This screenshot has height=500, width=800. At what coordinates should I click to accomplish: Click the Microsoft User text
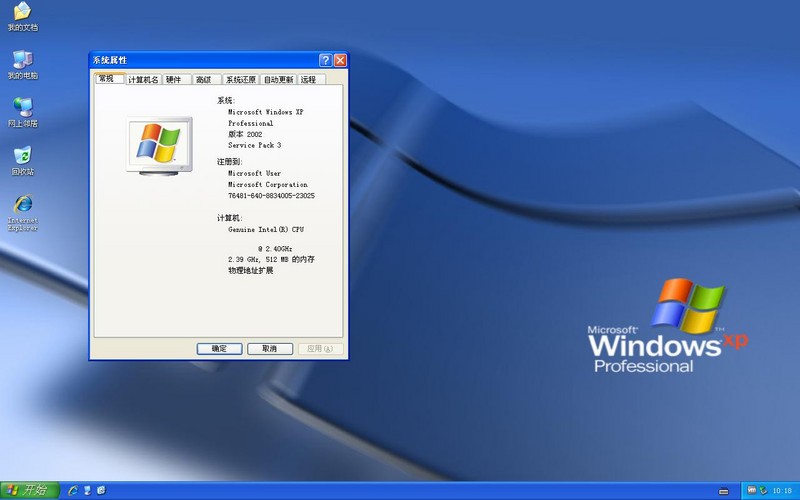pyautogui.click(x=254, y=173)
